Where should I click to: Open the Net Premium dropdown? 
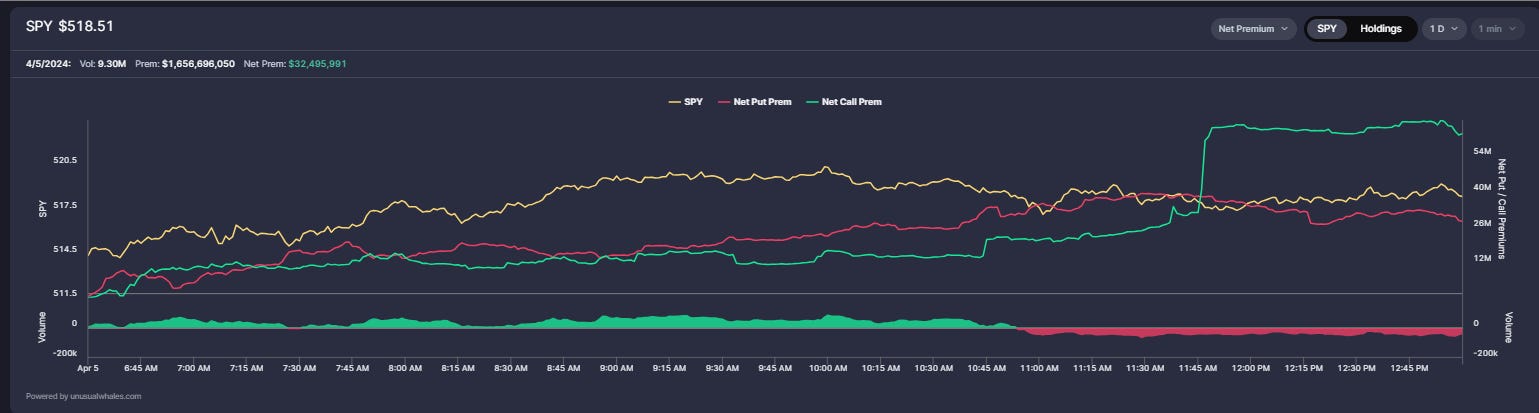pyautogui.click(x=1253, y=28)
